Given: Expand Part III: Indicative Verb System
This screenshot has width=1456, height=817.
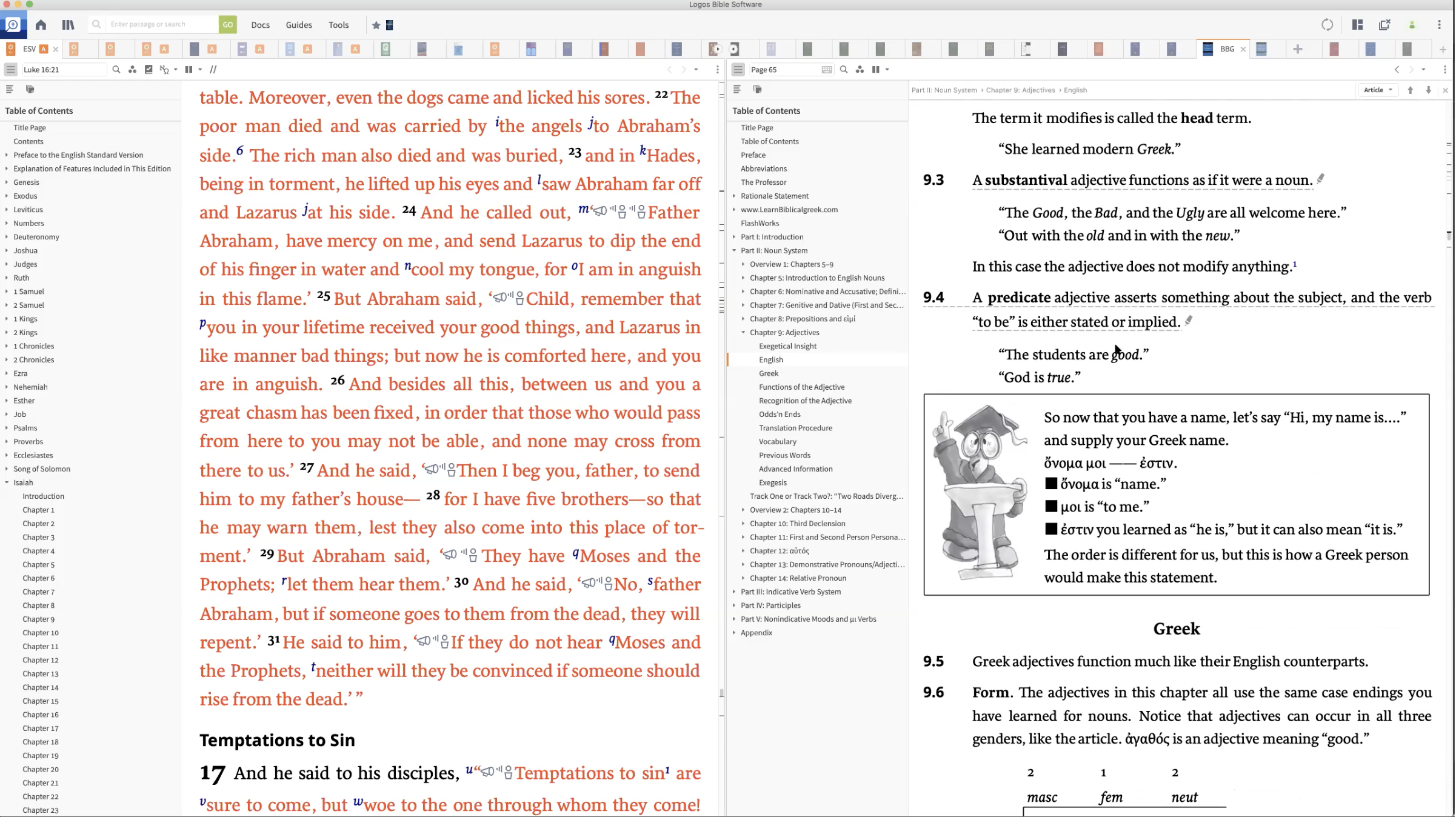Looking at the screenshot, I should pos(734,592).
